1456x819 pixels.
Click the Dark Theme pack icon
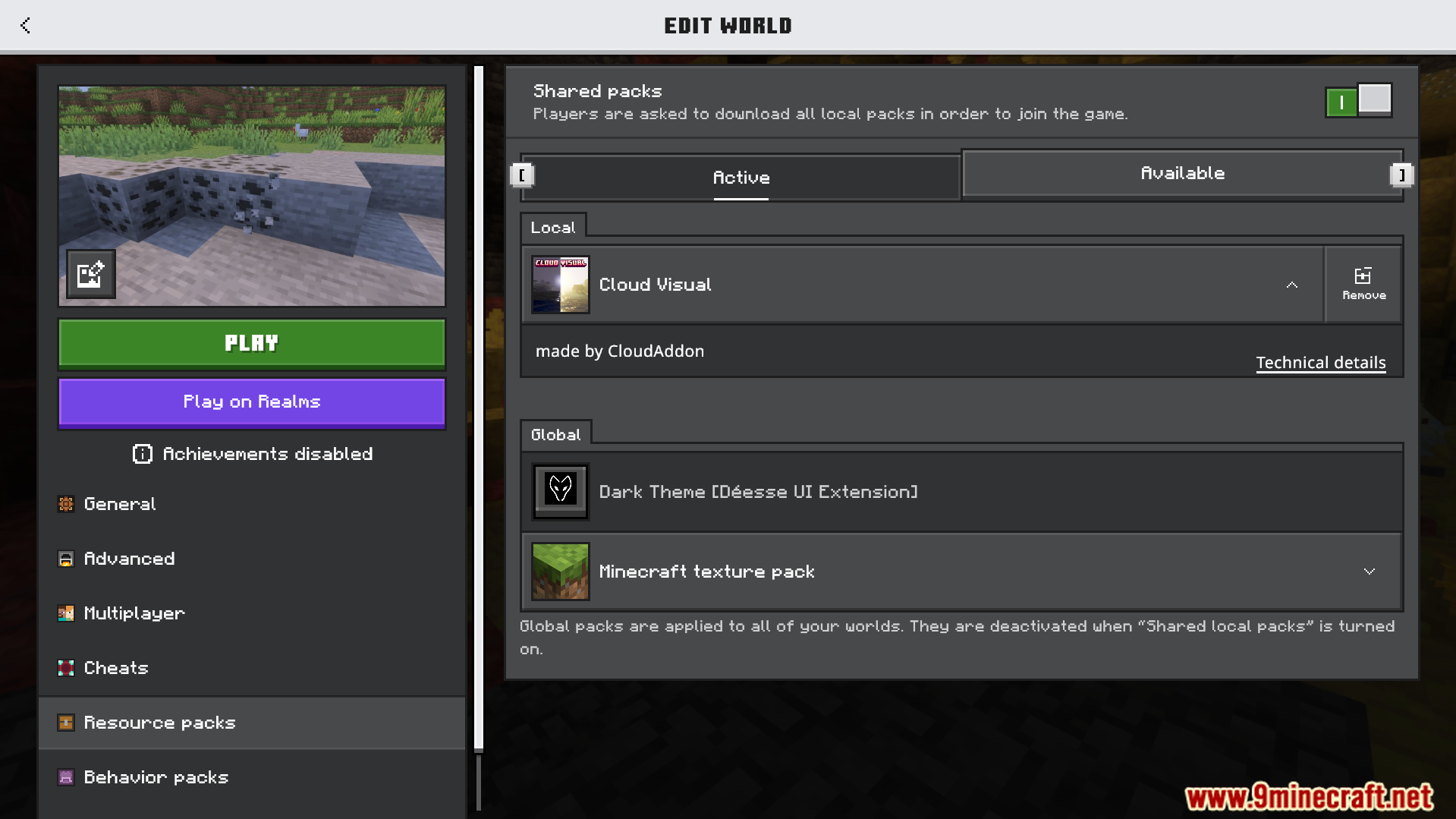tap(561, 491)
